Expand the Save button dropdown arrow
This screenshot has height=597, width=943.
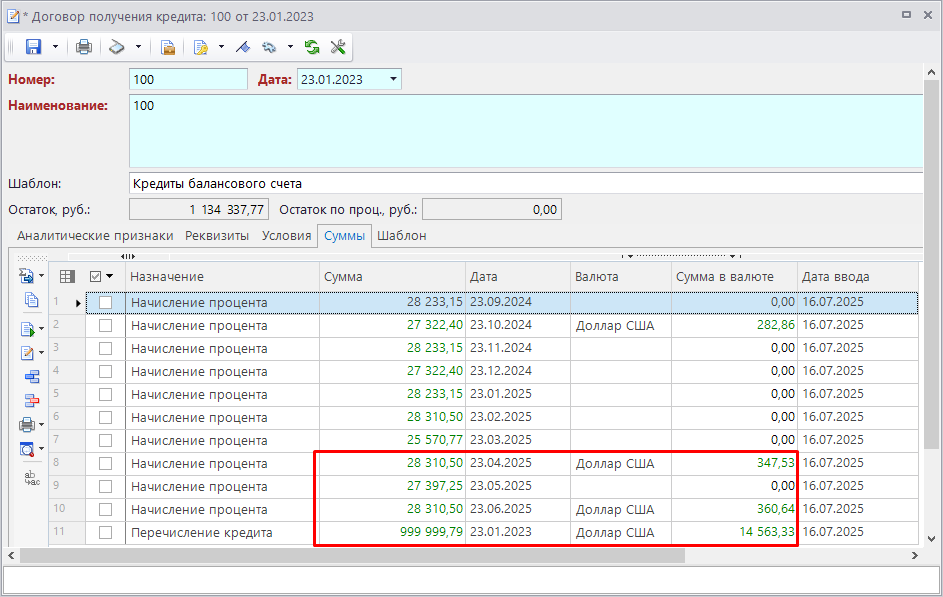tap(55, 47)
